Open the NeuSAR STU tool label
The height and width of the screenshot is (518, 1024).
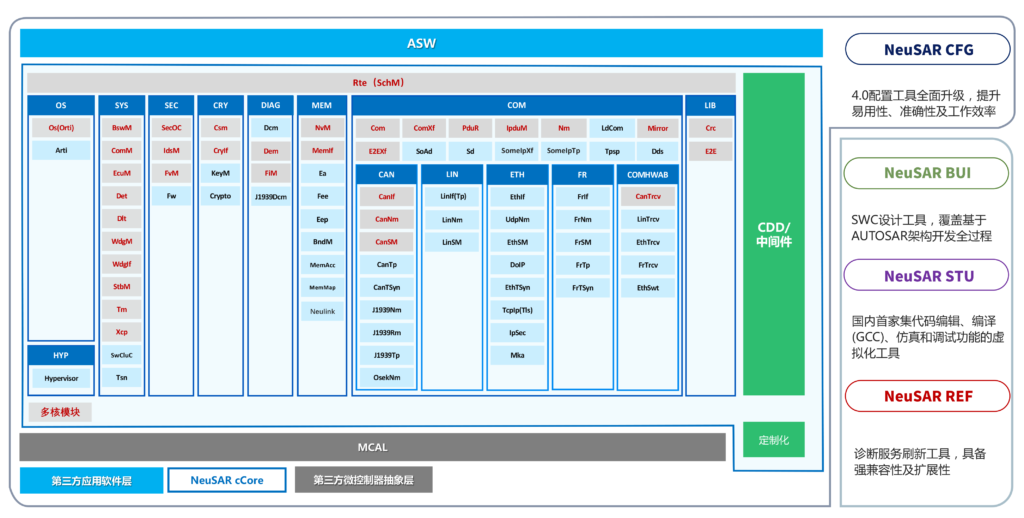[x=928, y=276]
